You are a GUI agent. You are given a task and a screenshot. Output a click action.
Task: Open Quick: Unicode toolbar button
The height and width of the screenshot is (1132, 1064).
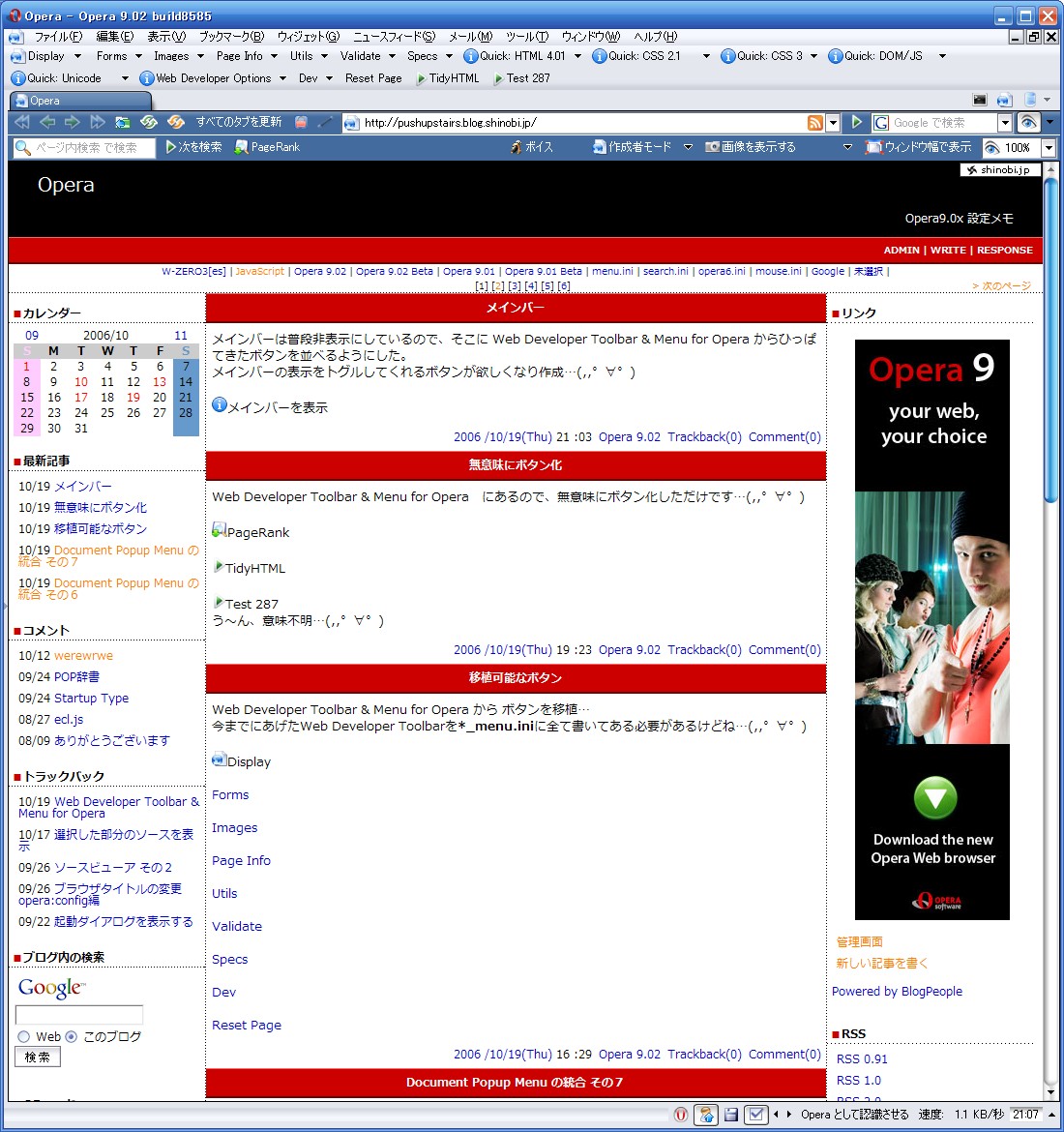(x=56, y=78)
